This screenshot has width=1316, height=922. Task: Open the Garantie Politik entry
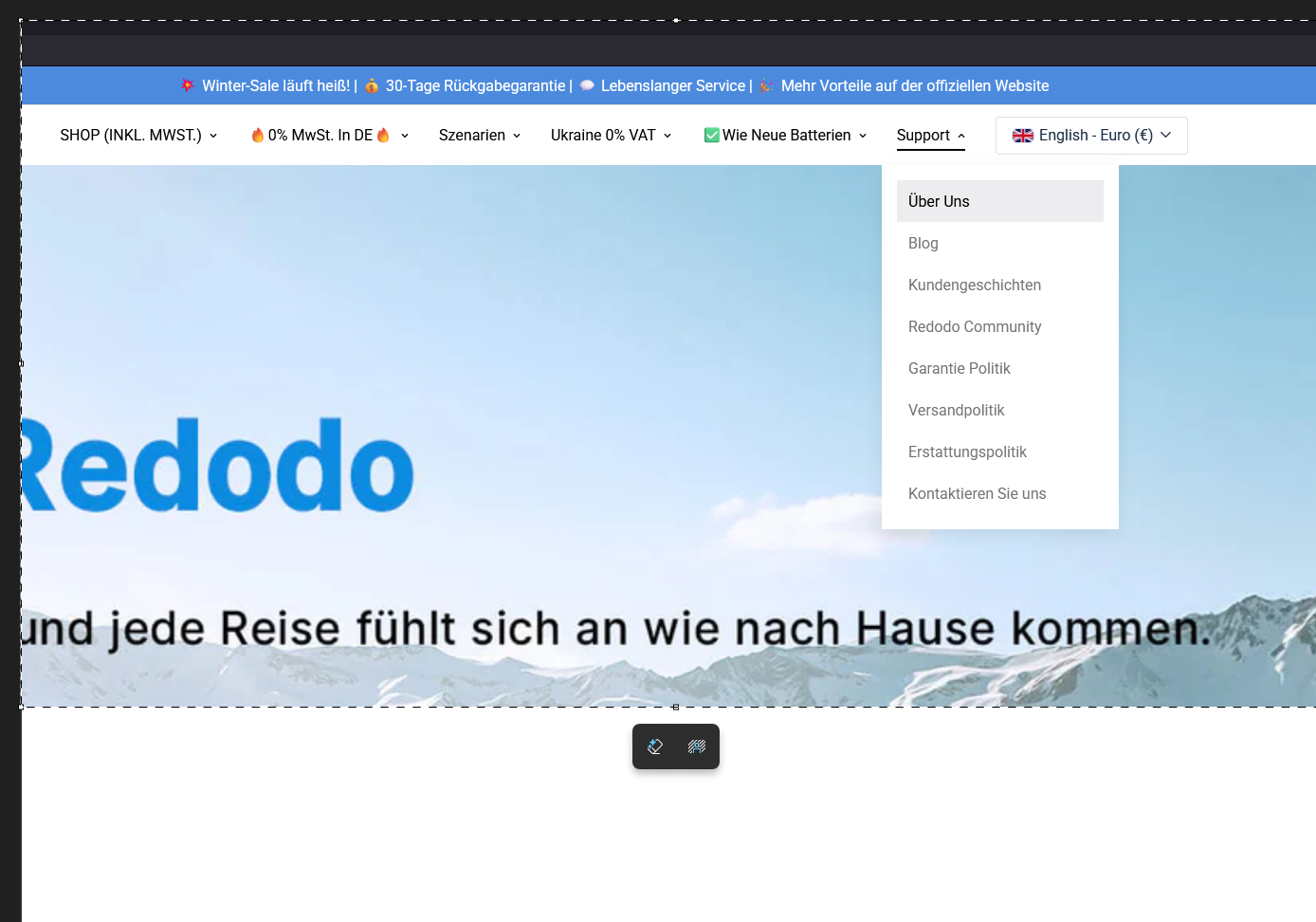pyautogui.click(x=1000, y=368)
